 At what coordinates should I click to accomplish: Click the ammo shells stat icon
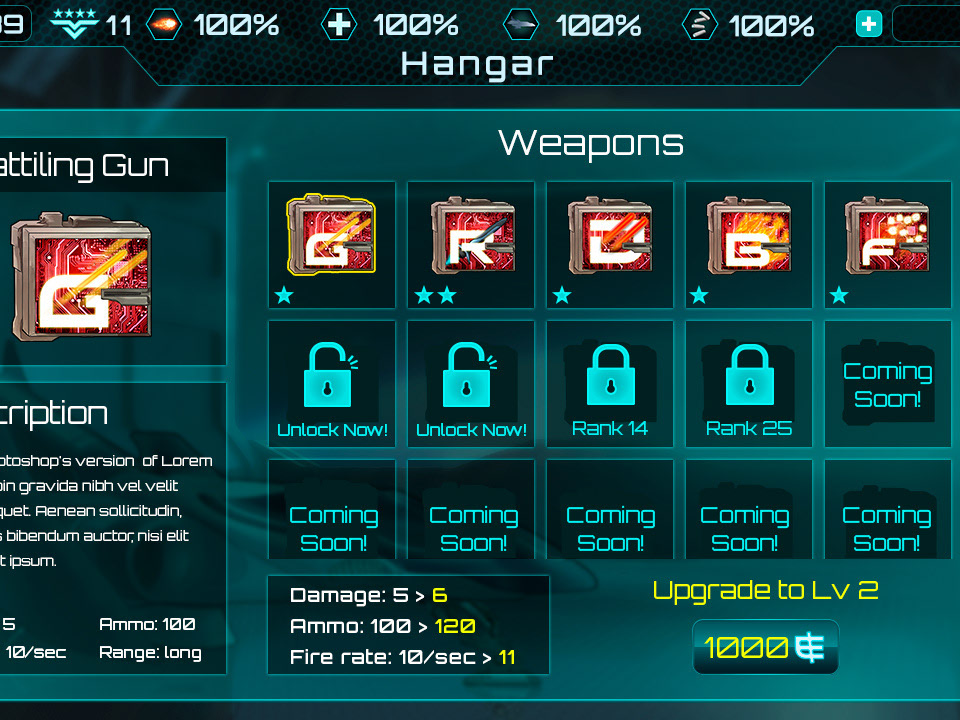[x=699, y=25]
